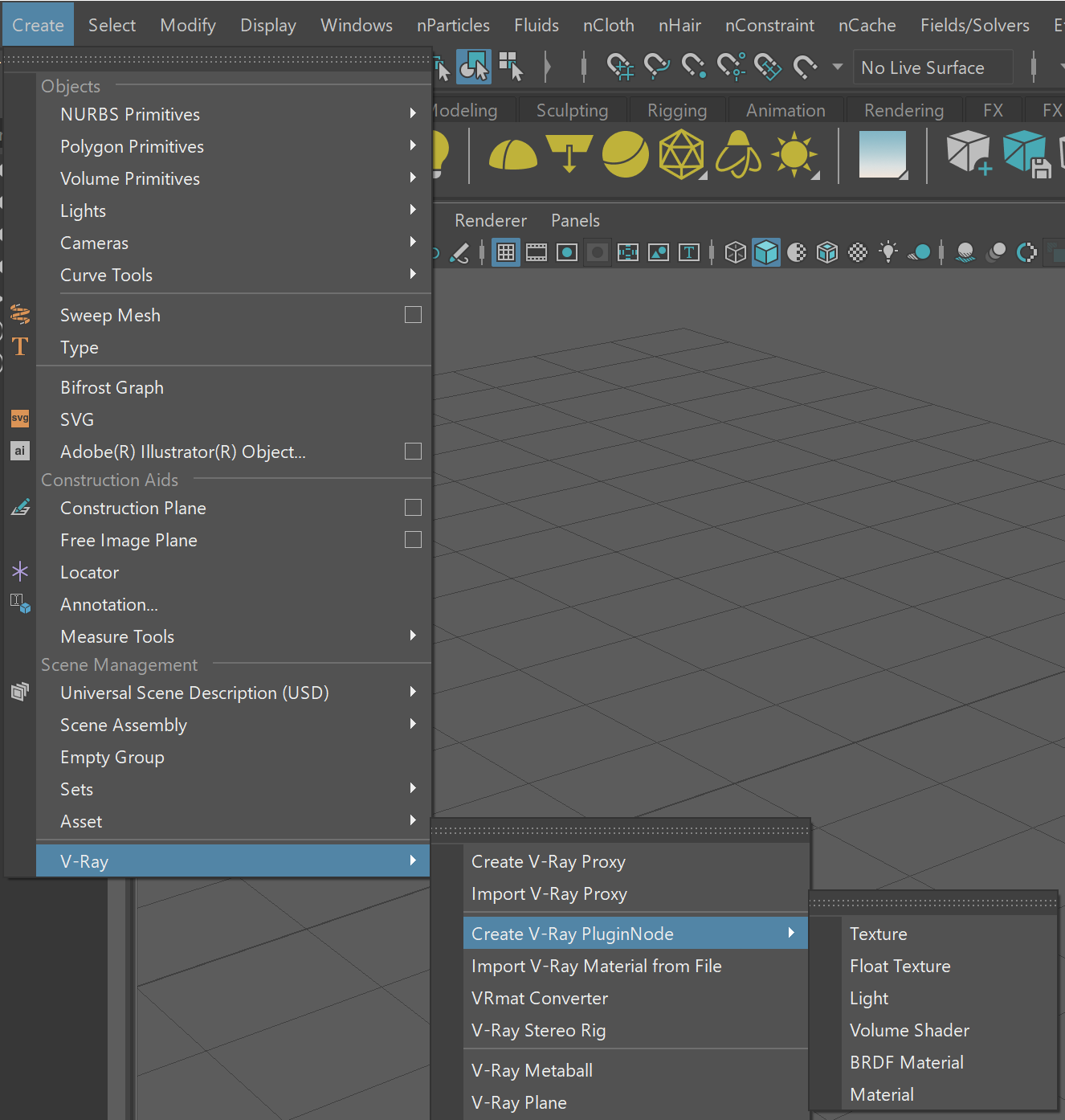The image size is (1065, 1120).
Task: Activate select multi-component mode icon
Action: click(x=511, y=66)
